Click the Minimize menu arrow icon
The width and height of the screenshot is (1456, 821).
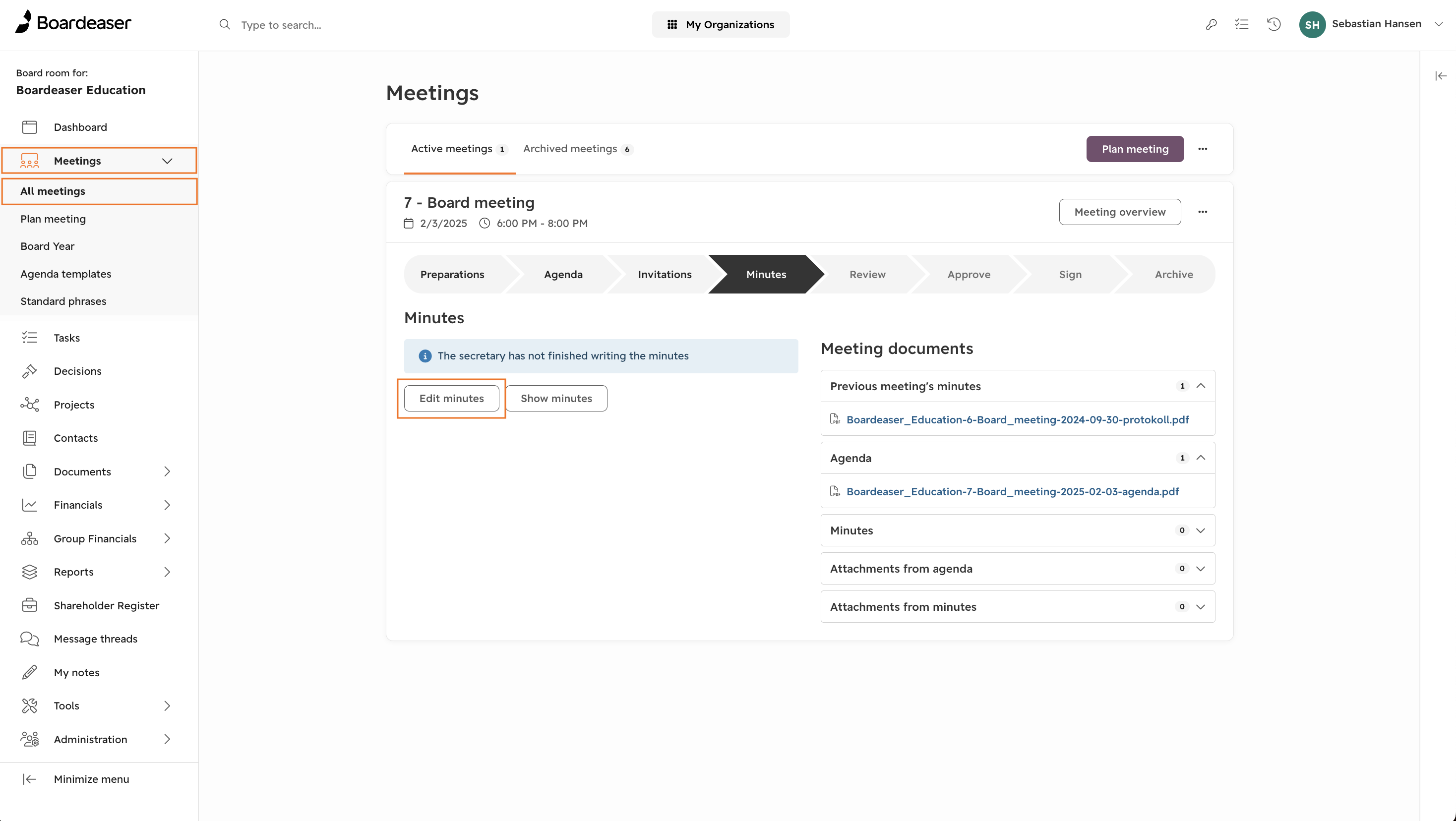(29, 779)
